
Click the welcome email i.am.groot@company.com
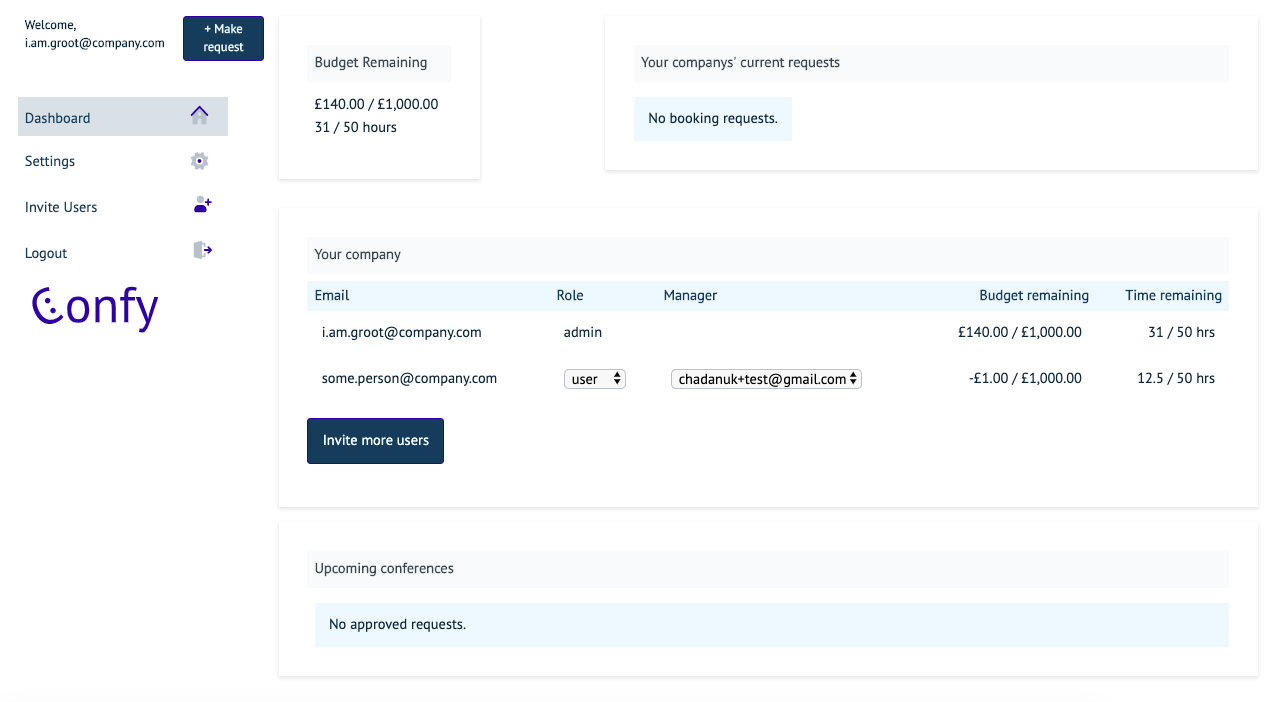pyautogui.click(x=95, y=43)
